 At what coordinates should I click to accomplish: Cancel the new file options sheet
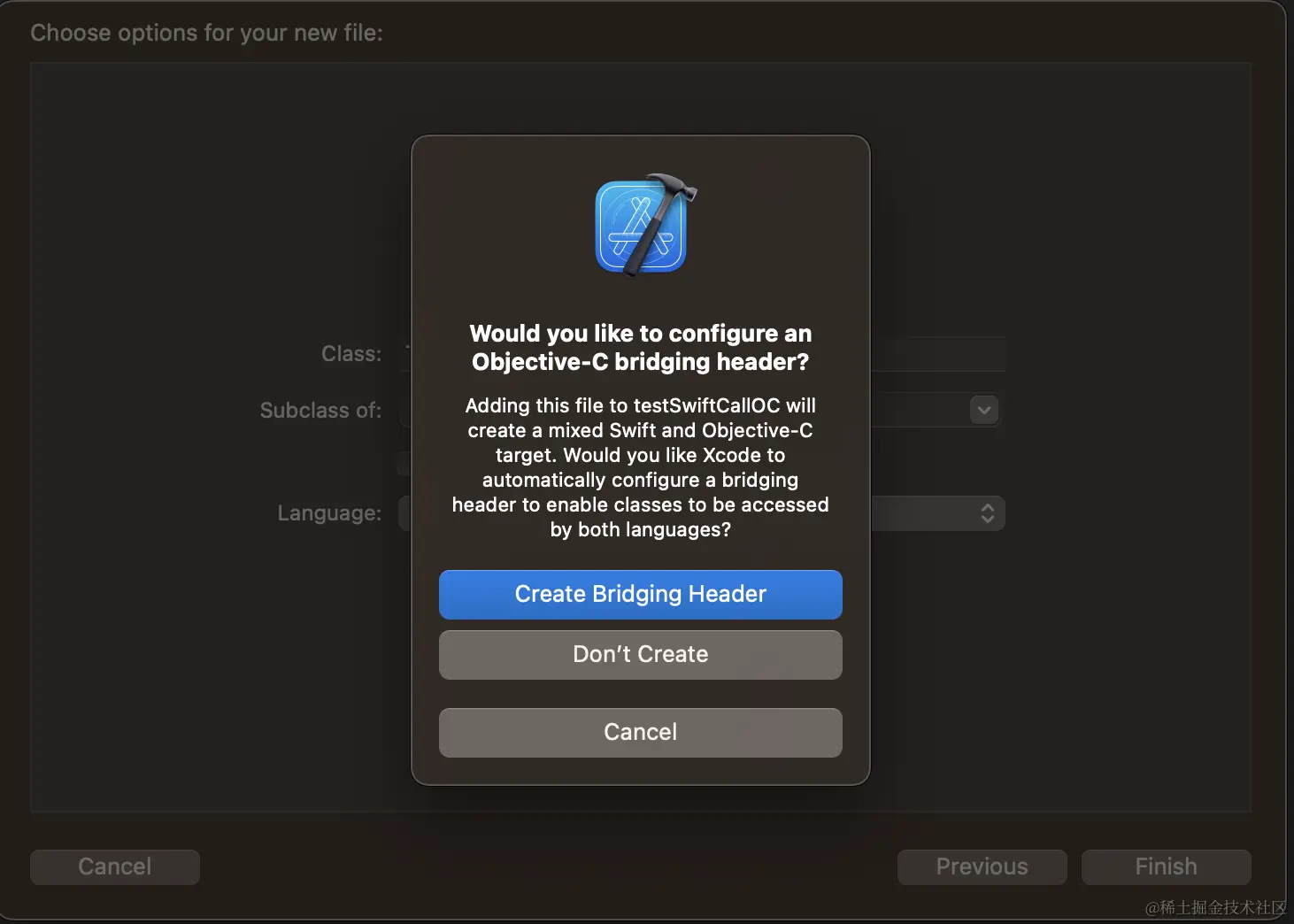[x=115, y=866]
